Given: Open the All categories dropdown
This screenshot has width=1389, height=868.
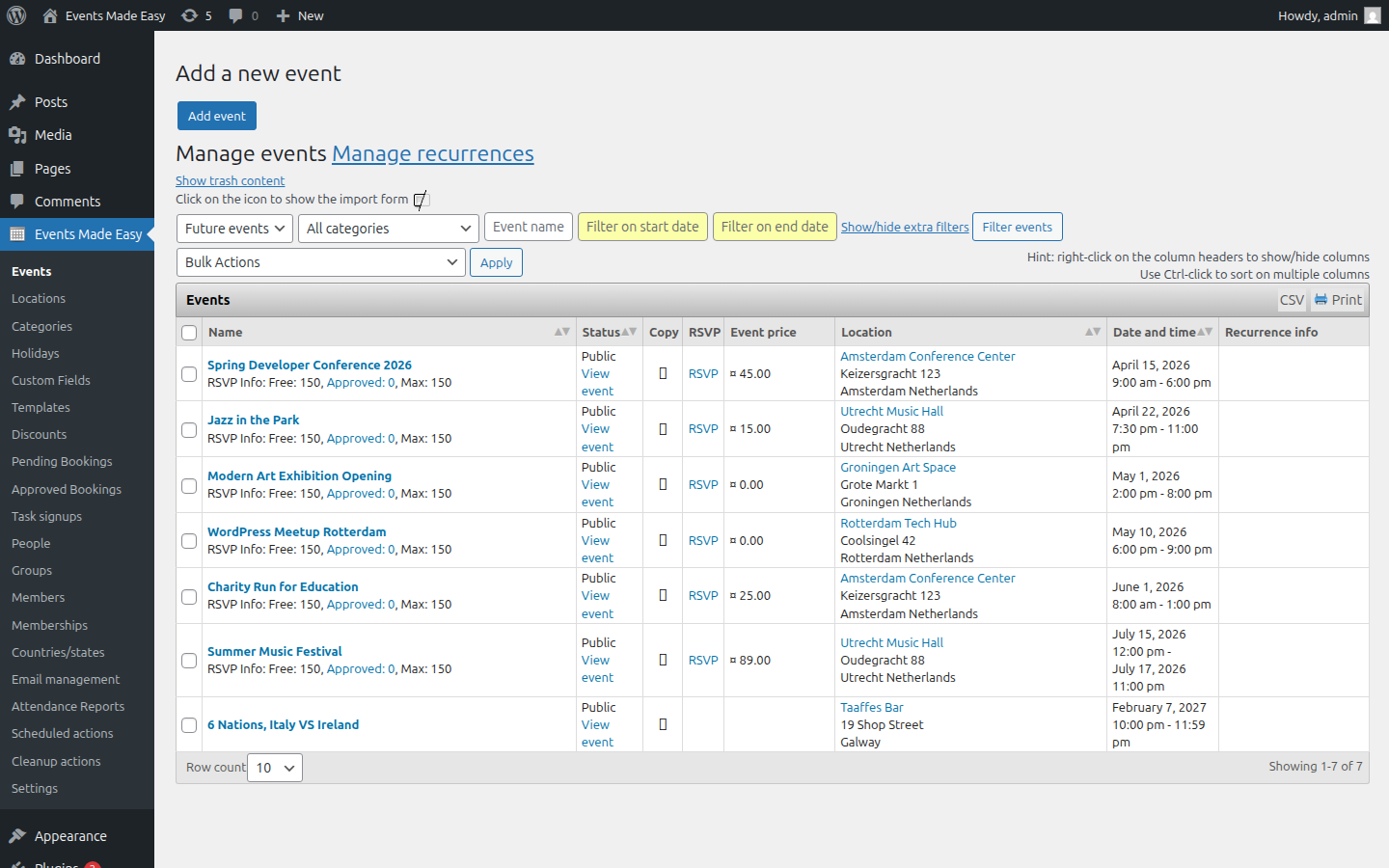Looking at the screenshot, I should pos(388,228).
